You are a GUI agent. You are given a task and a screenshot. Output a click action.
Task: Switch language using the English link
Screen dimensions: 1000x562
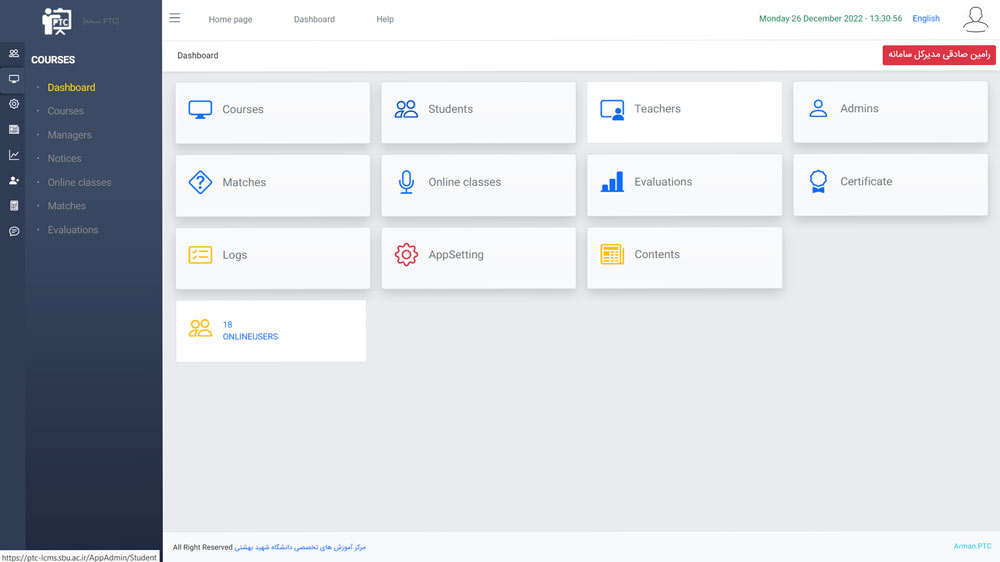pos(926,18)
